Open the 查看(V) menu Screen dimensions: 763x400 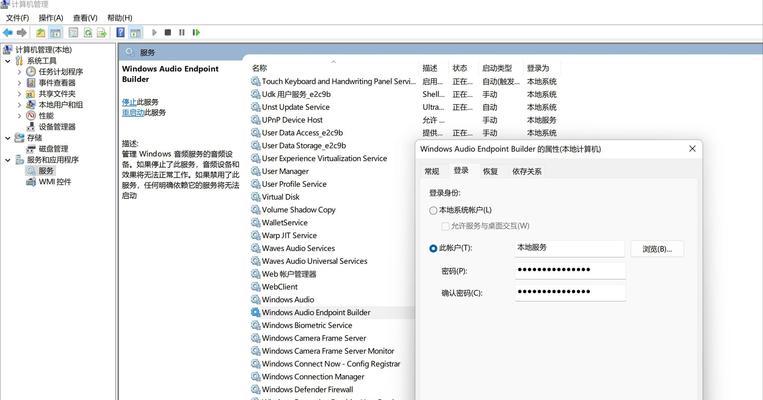coord(85,18)
